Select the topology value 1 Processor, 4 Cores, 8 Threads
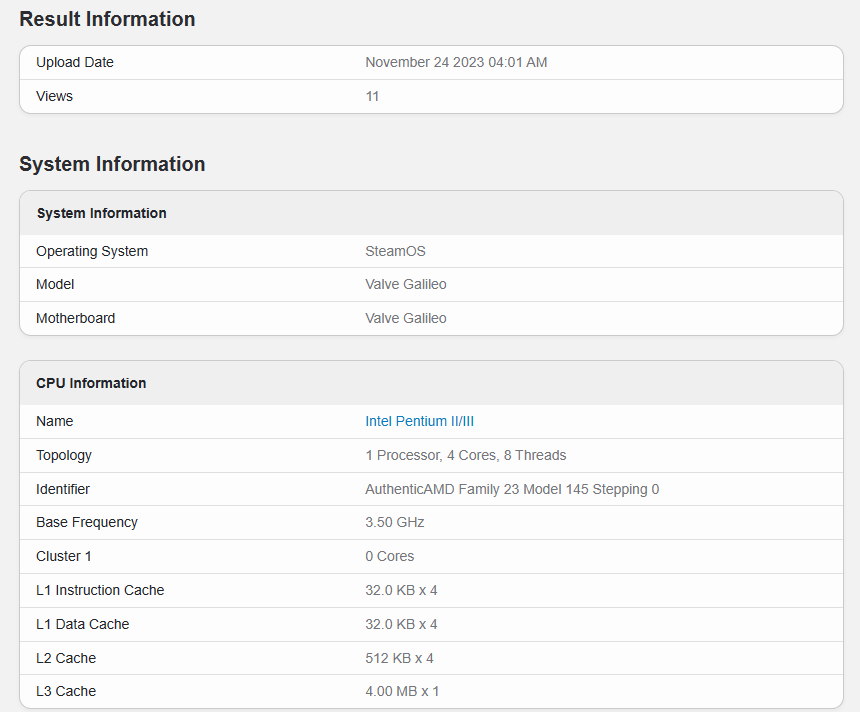The height and width of the screenshot is (712, 860). click(x=466, y=455)
